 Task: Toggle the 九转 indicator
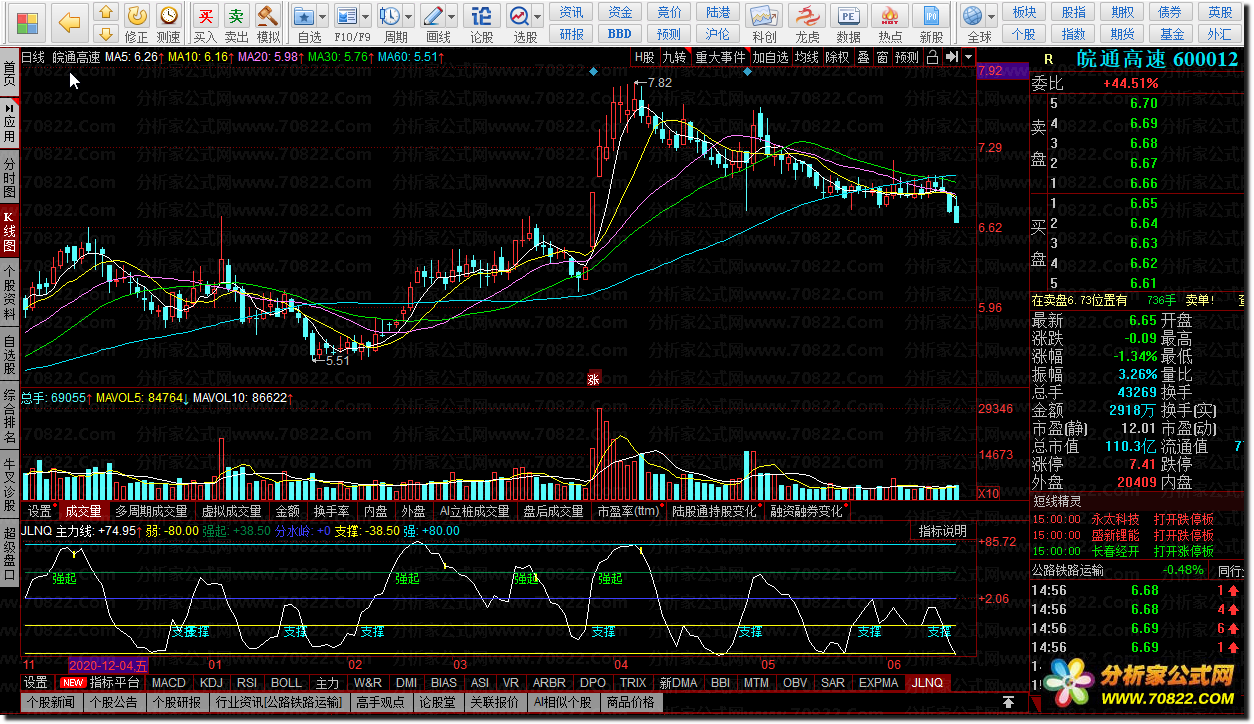(674, 57)
